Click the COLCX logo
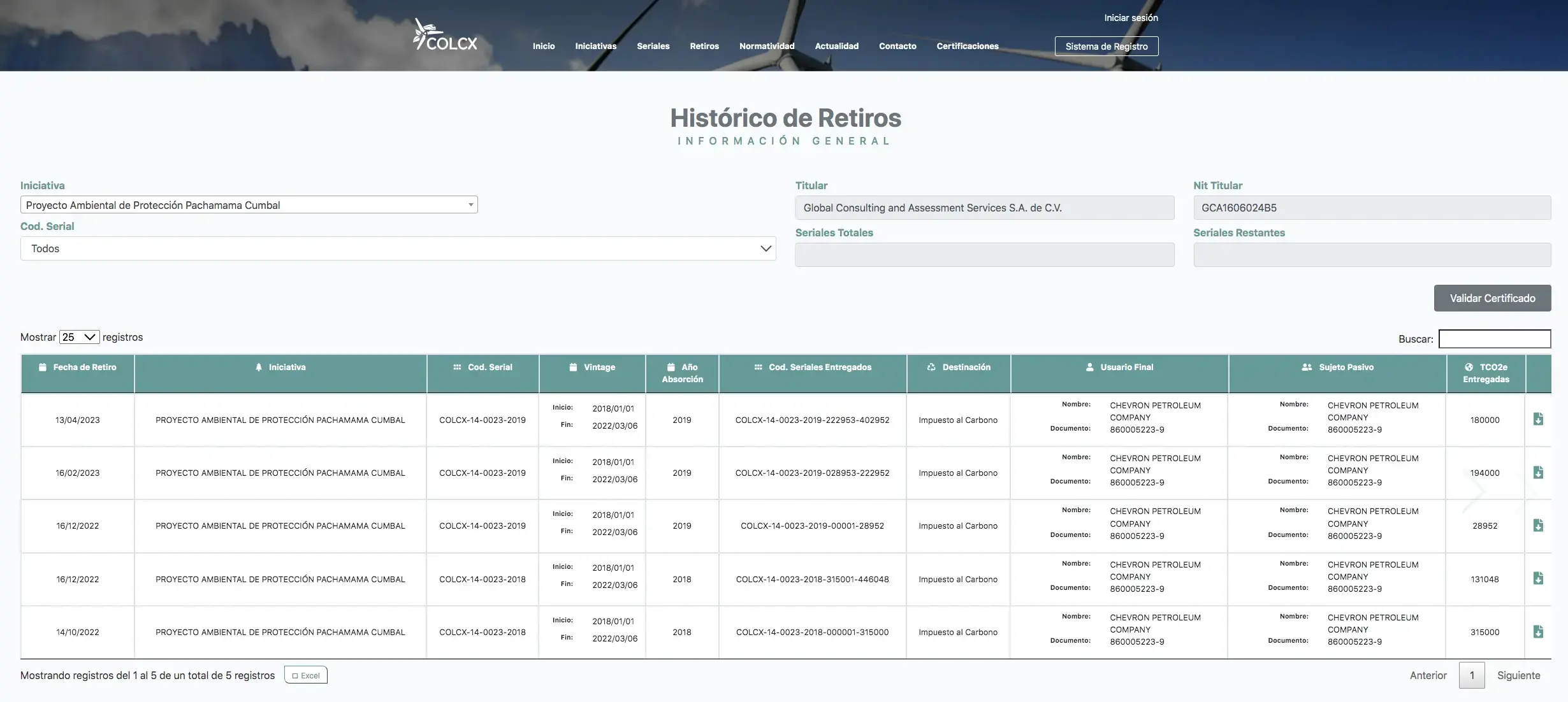 (445, 35)
